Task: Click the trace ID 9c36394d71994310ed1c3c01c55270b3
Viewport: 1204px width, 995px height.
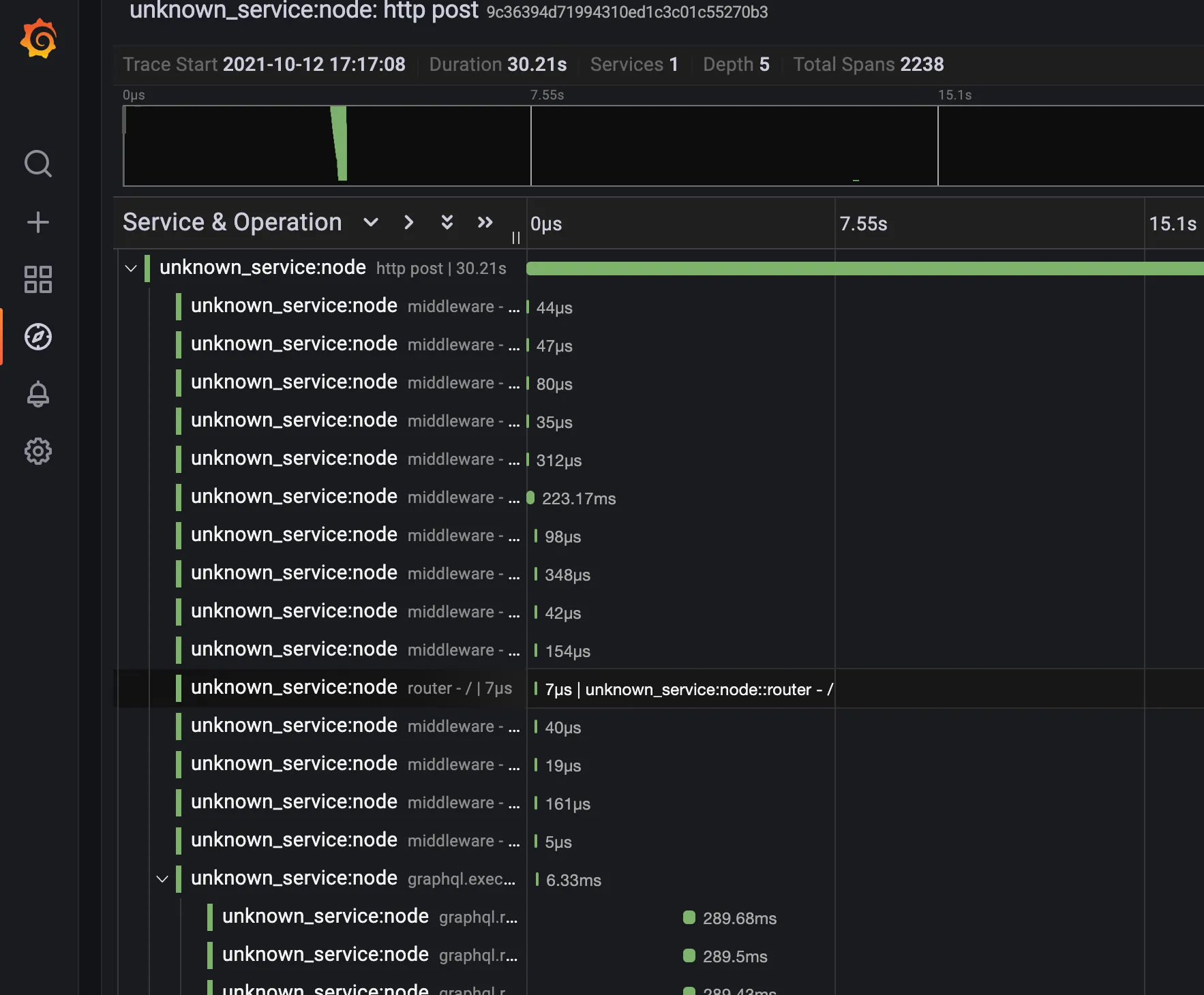Action: click(627, 12)
